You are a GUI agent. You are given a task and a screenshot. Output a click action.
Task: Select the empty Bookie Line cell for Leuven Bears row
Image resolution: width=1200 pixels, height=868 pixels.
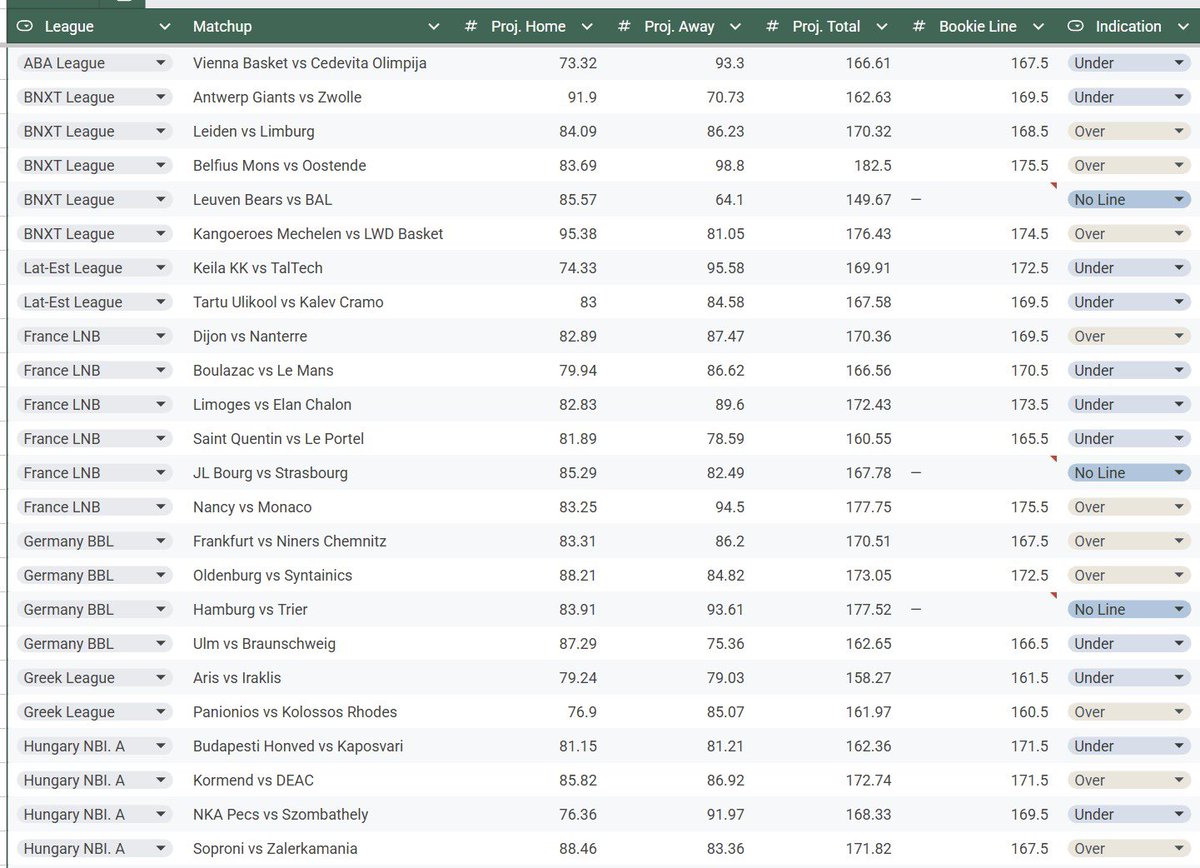[981, 199]
